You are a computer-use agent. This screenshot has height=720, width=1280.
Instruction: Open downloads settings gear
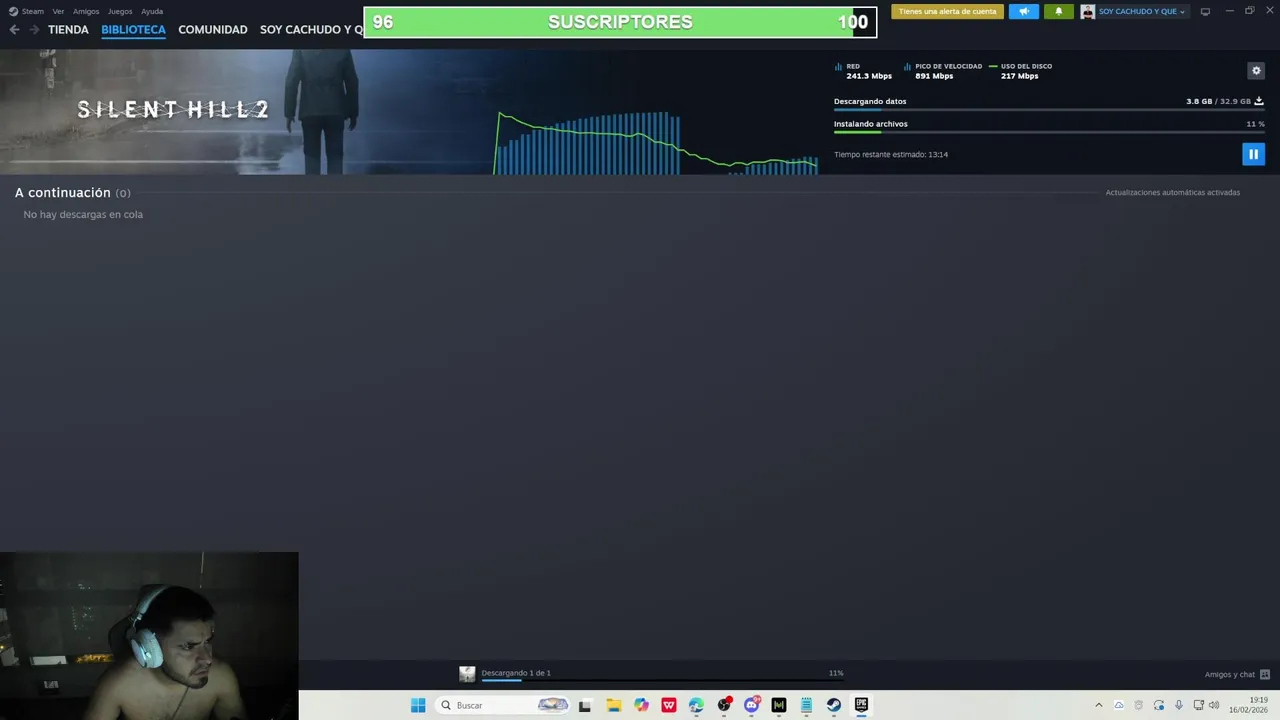(x=1256, y=70)
